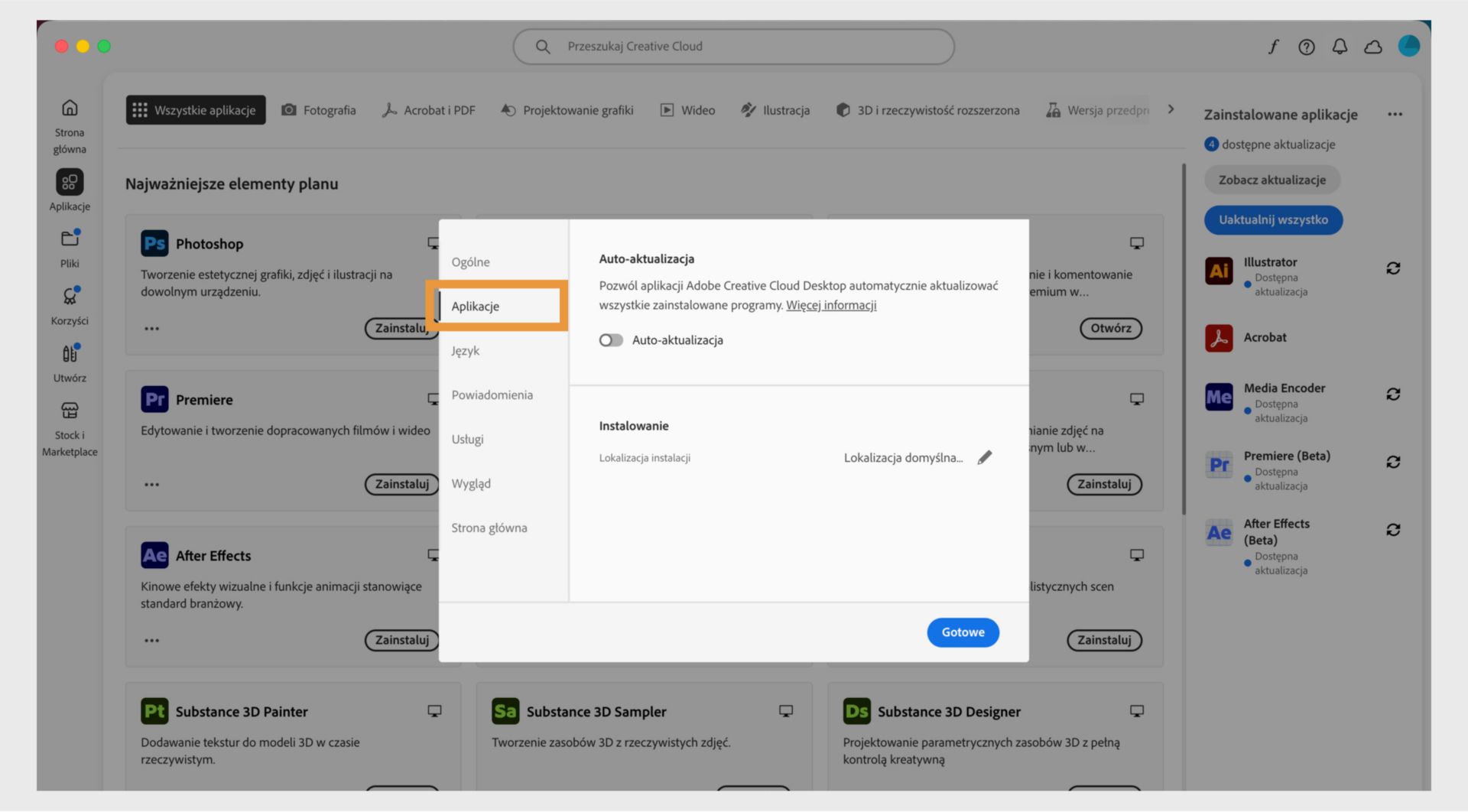Click the Premiere (Beta) update refresh icon
This screenshot has height=812, width=1468.
(1393, 463)
